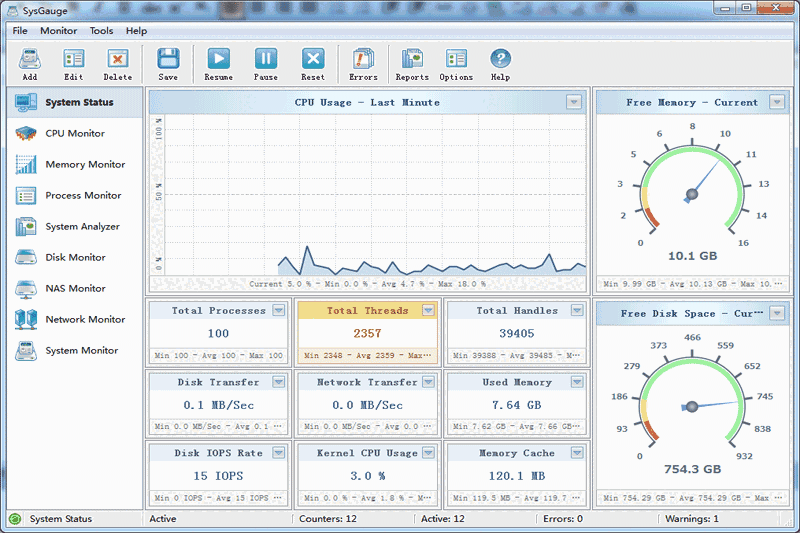This screenshot has width=800, height=533.
Task: Open the Tools menu
Action: [101, 31]
